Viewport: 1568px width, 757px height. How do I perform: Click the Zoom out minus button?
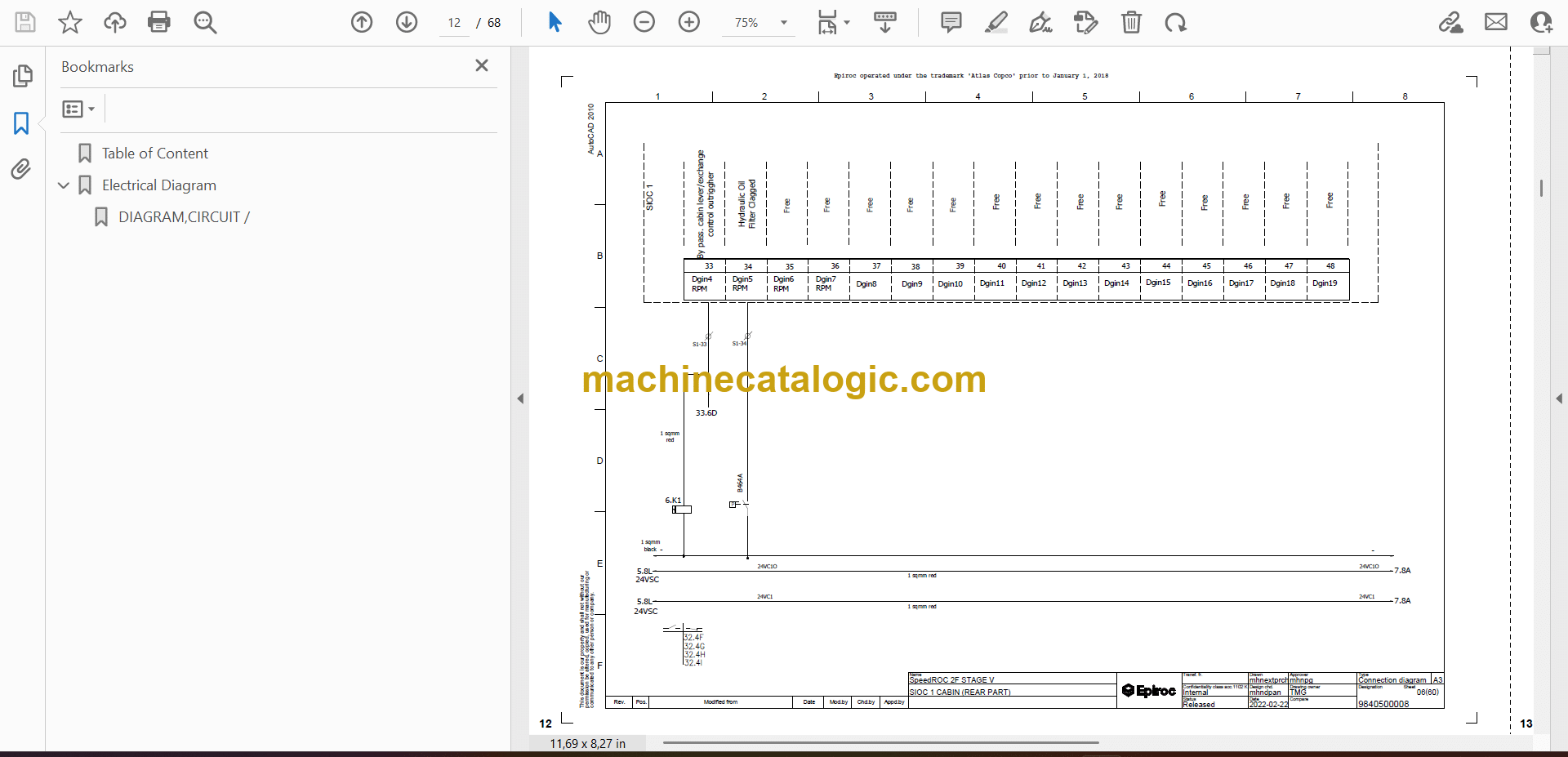644,22
